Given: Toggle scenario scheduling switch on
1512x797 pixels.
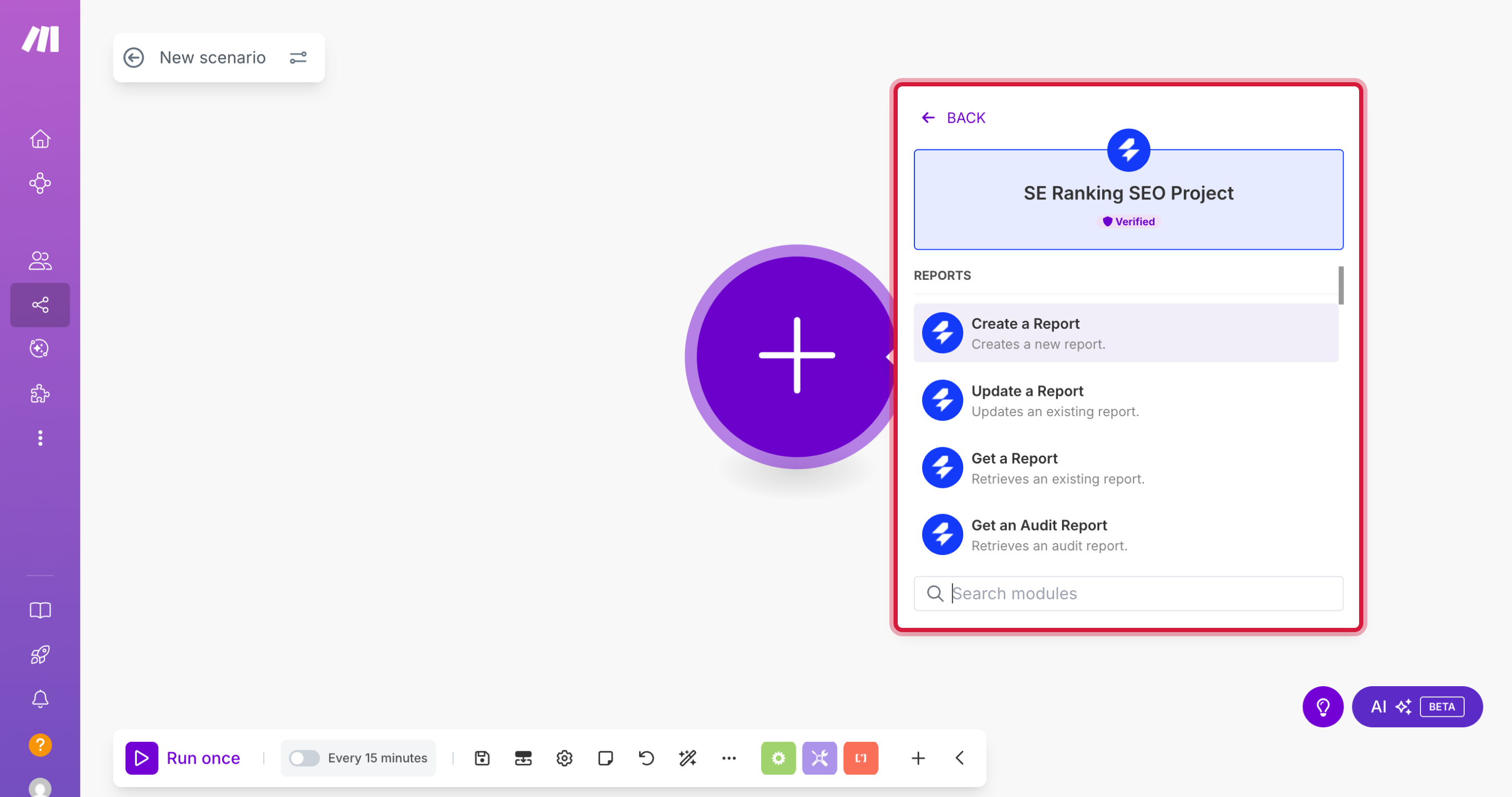Looking at the screenshot, I should click(x=304, y=757).
